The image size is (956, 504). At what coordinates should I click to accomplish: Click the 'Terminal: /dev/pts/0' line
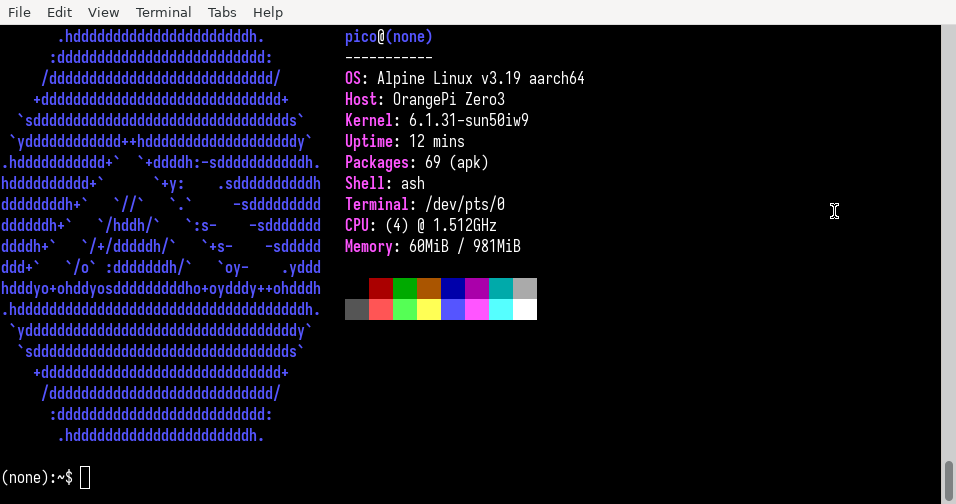click(425, 205)
